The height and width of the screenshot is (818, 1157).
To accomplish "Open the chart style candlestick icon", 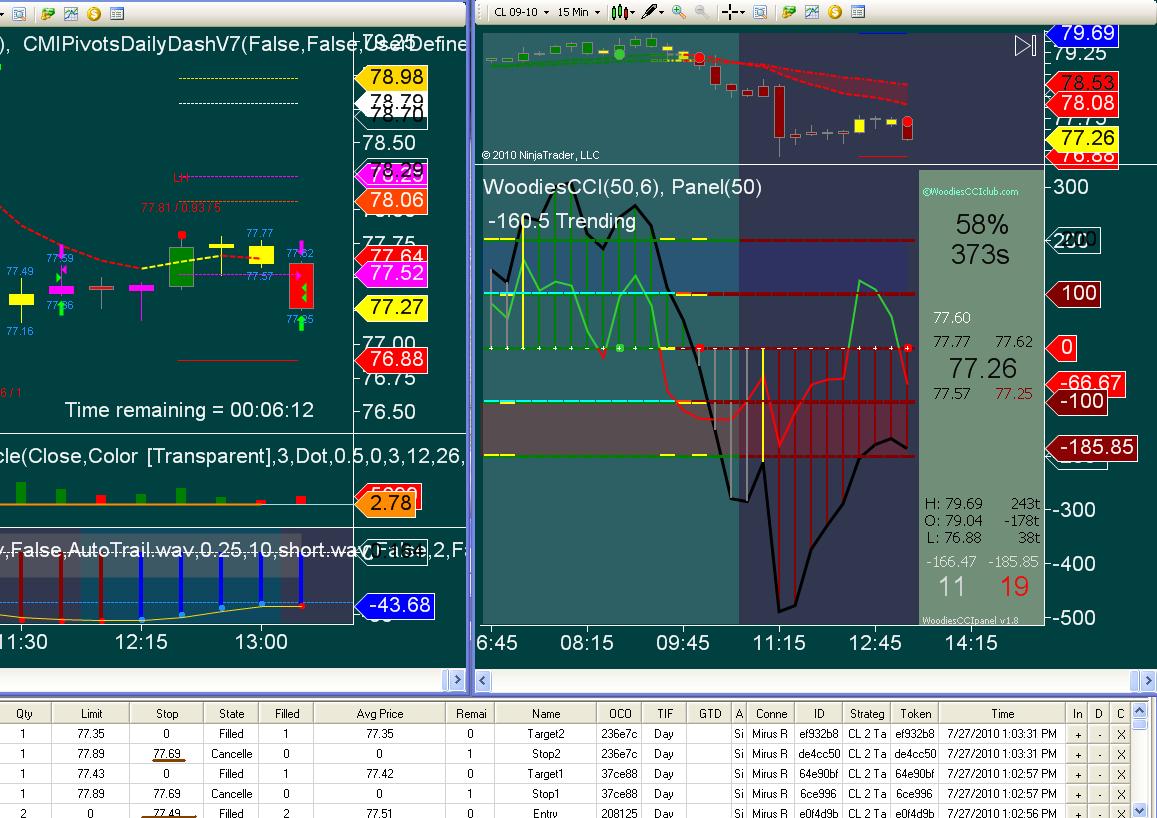I will tap(618, 13).
